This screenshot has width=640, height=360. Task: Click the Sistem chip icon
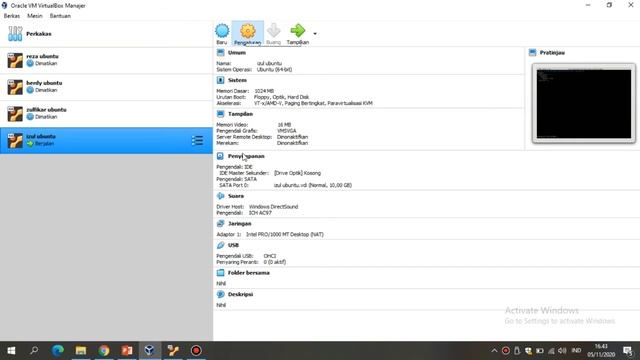coord(220,80)
